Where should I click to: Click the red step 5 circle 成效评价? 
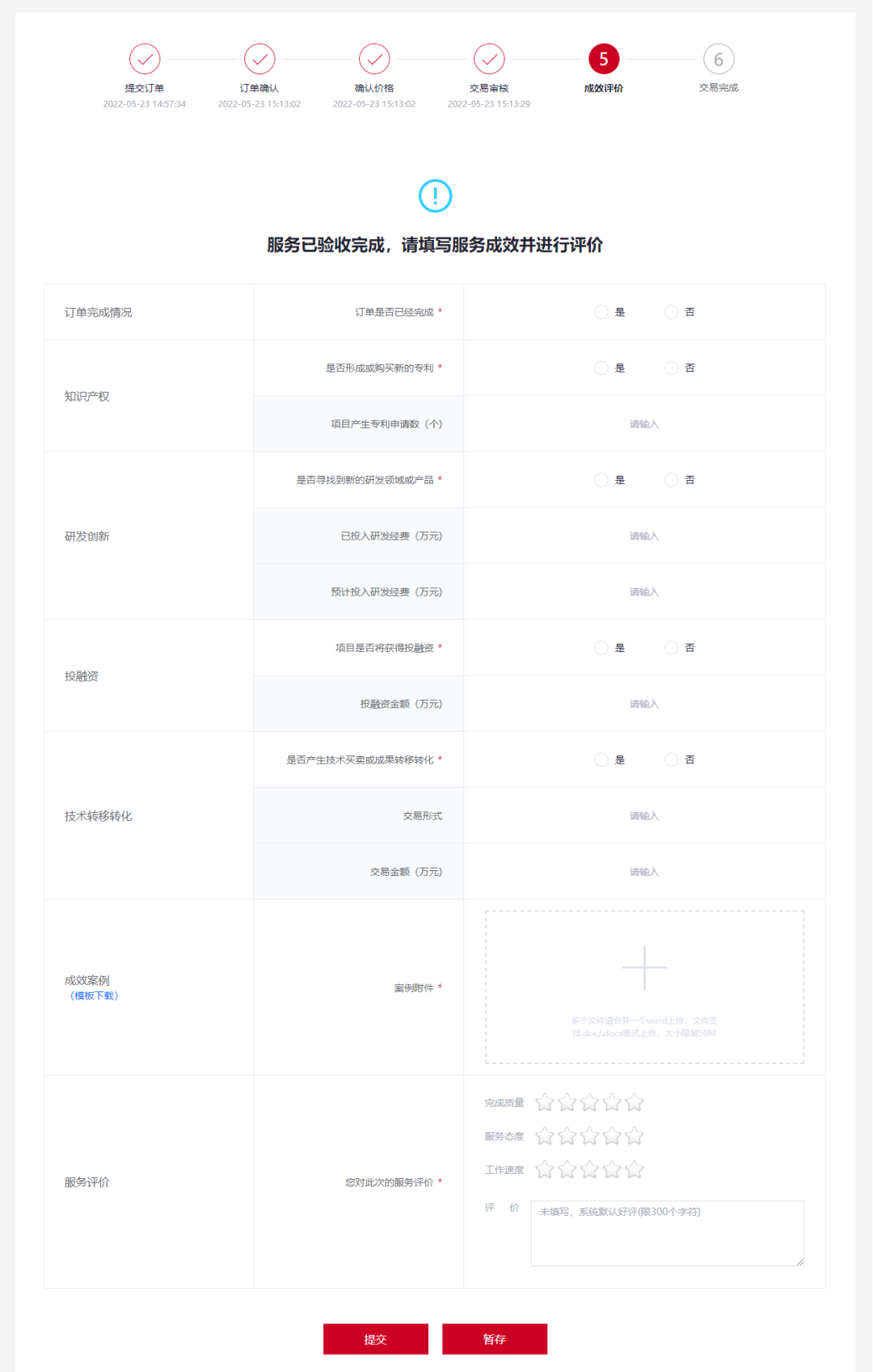click(x=603, y=58)
